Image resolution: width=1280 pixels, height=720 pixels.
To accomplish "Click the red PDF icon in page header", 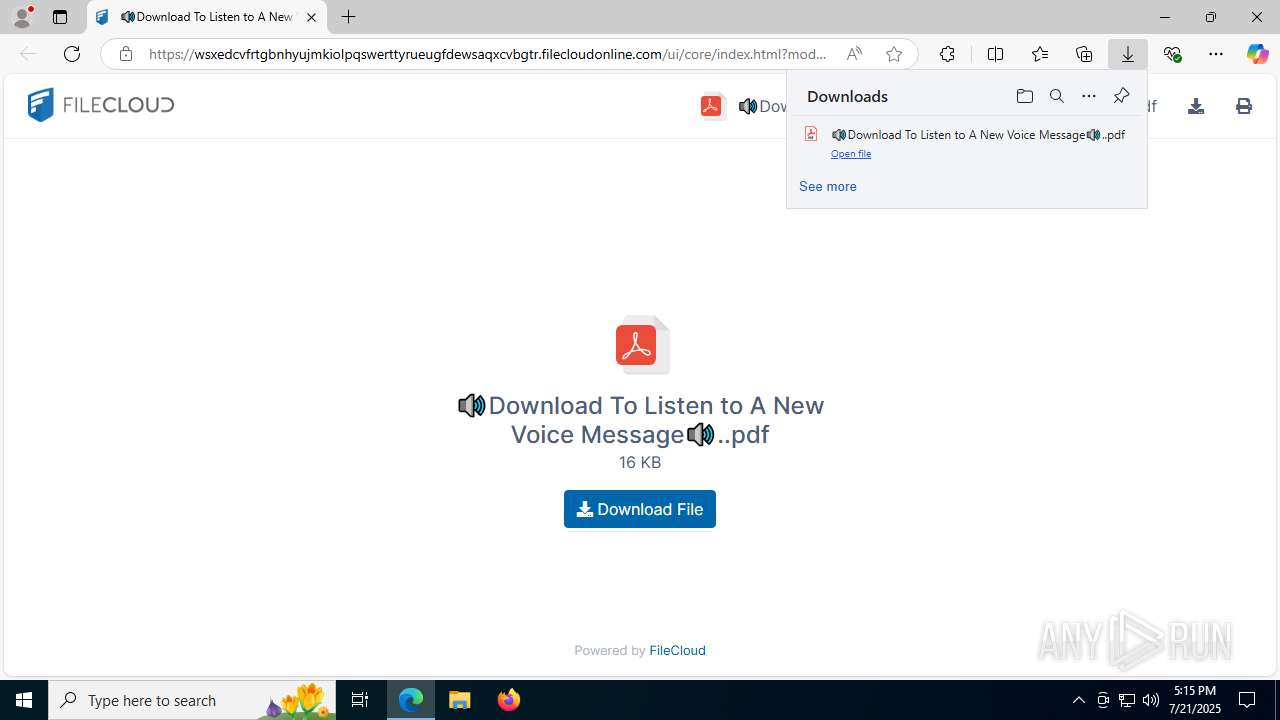I will [x=712, y=106].
